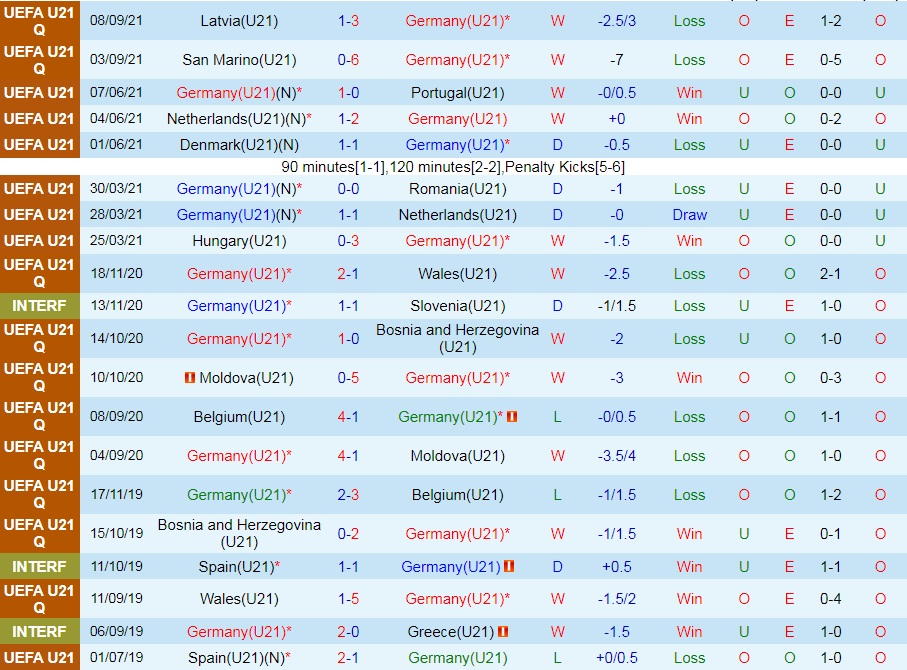907x670 pixels.
Task: Open the 0-6 score for San Marino match
Action: (x=348, y=60)
